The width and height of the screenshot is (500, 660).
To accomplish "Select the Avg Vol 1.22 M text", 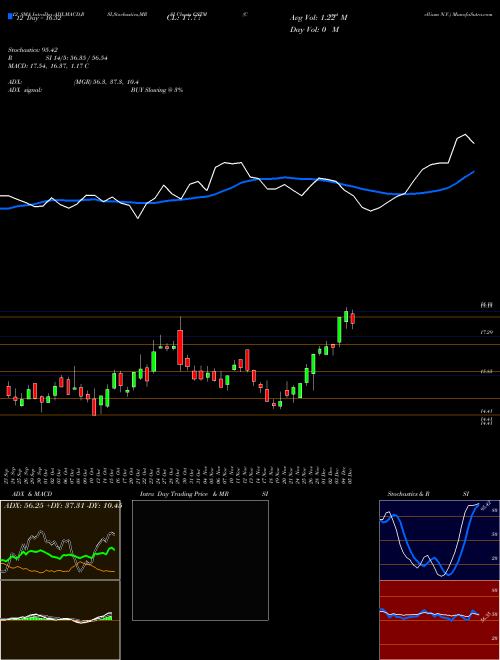I will coord(319,18).
